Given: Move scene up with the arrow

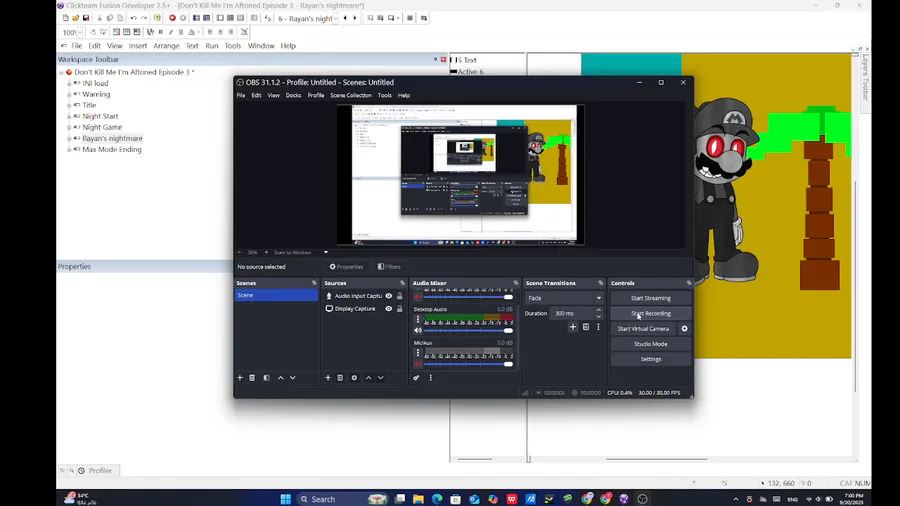Looking at the screenshot, I should (281, 377).
